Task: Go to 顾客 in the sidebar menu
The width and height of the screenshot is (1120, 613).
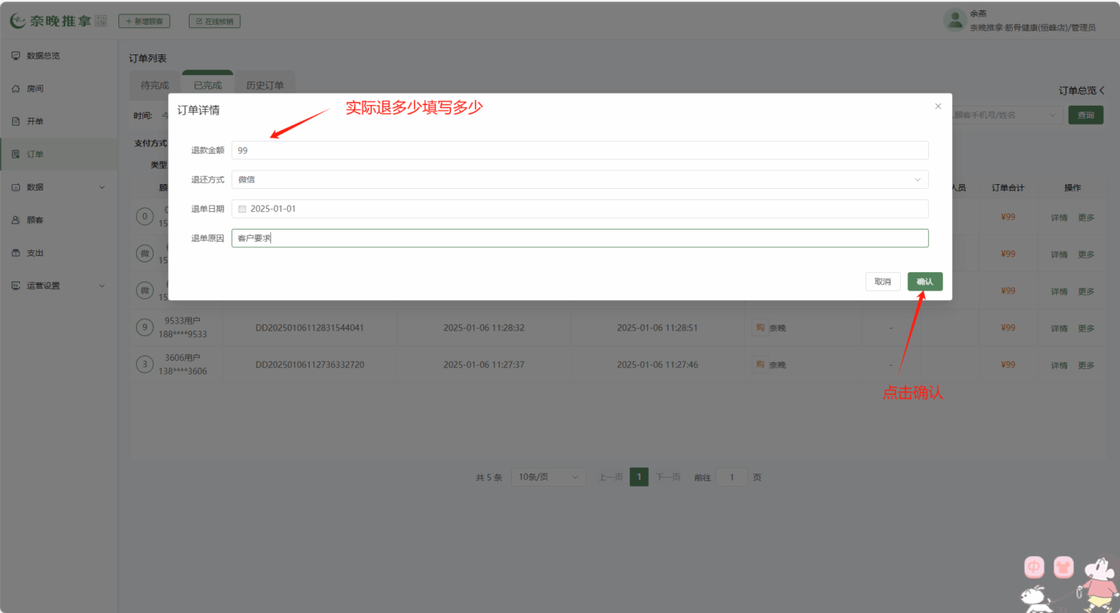Action: click(35, 220)
